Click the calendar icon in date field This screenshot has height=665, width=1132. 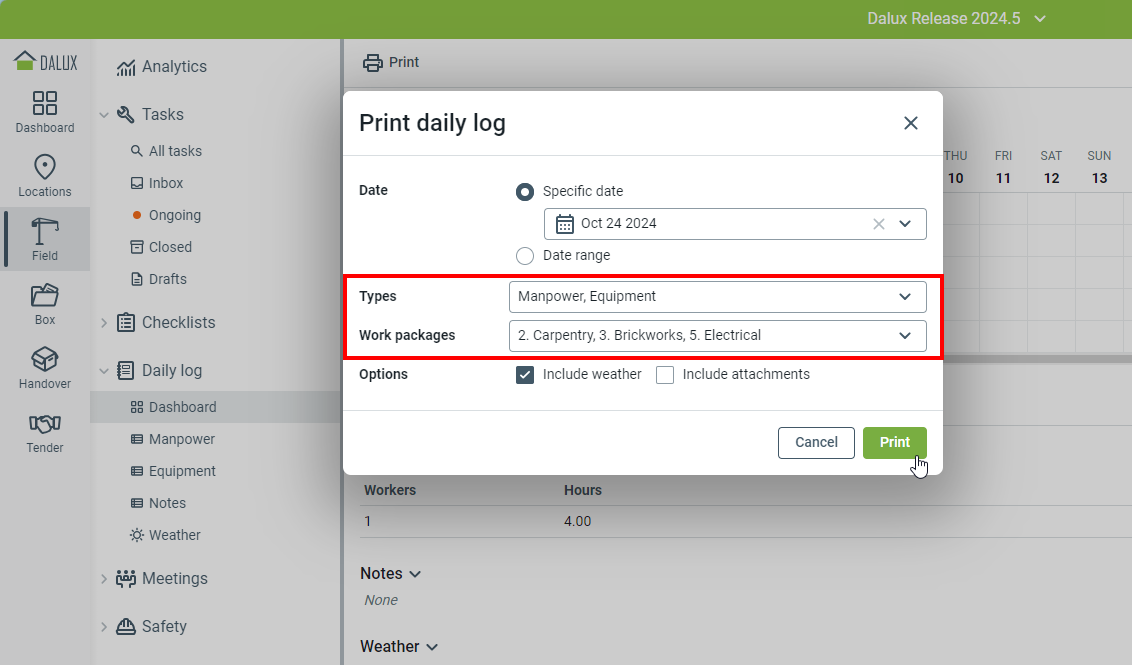tap(565, 224)
